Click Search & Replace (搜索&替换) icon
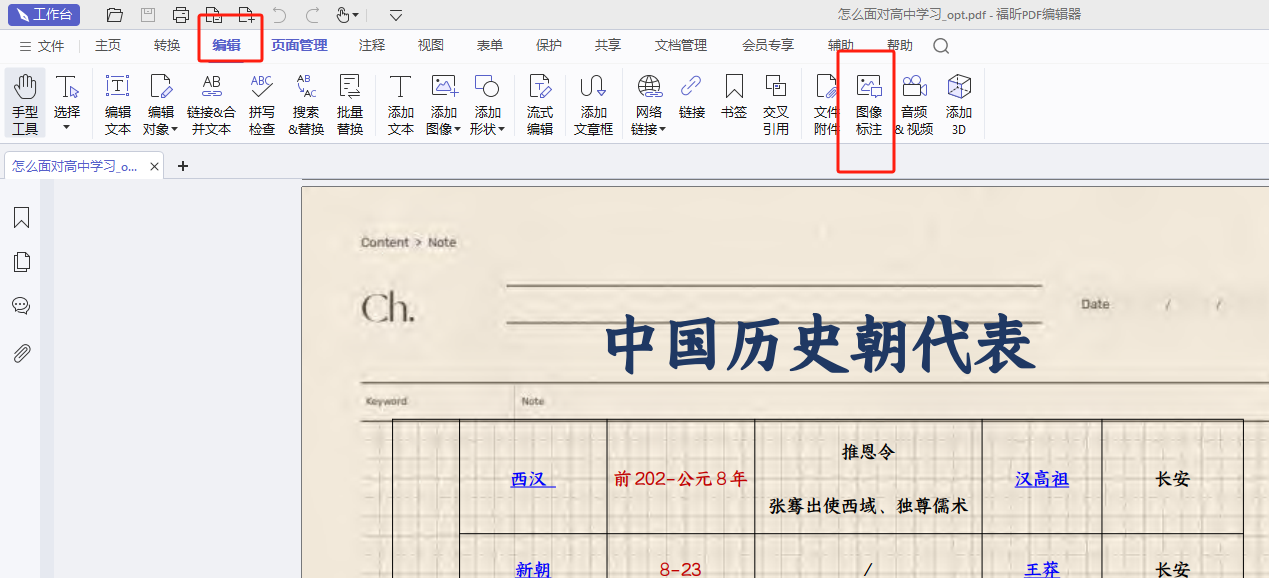Image resolution: width=1269 pixels, height=578 pixels. [x=306, y=103]
